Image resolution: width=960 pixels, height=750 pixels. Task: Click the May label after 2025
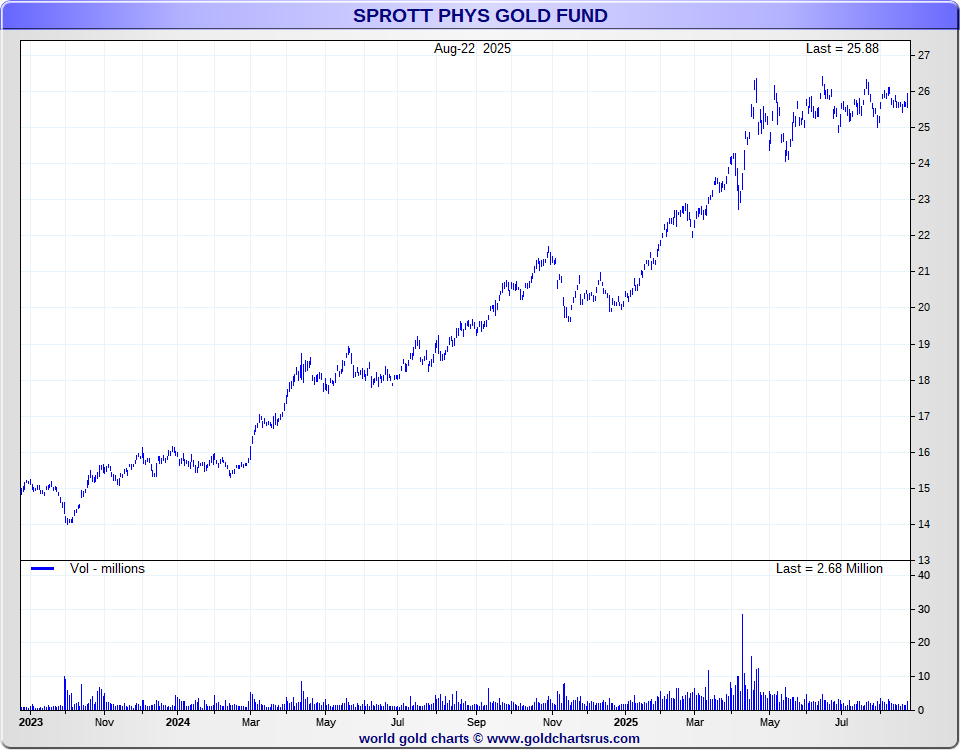(x=770, y=723)
